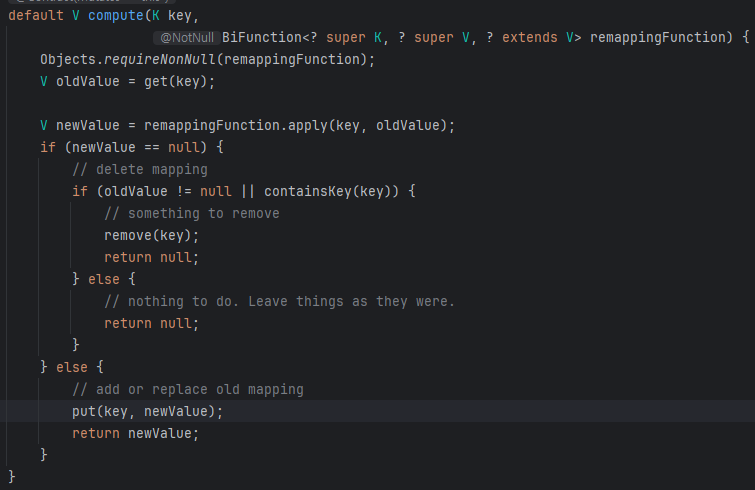Click the 'BiFunction' type in the parameter list
The width and height of the screenshot is (755, 490).
[x=262, y=37]
